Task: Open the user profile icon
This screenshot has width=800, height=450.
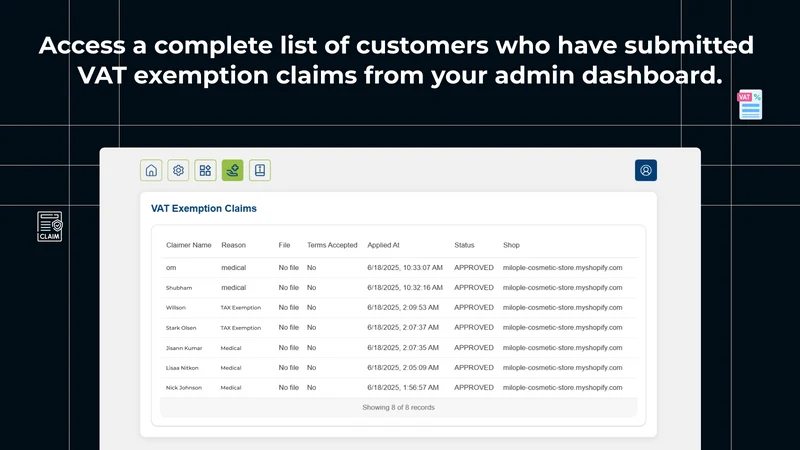Action: point(646,170)
